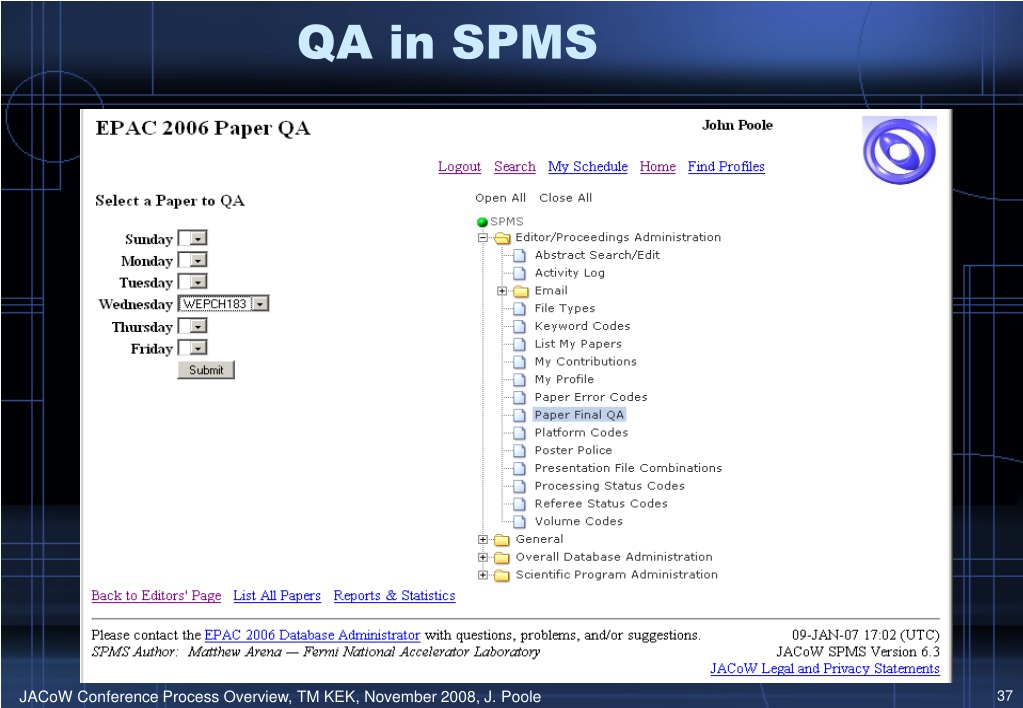Open the Tuesday paper dropdown
Viewport: 1023px width, 708px height.
(193, 282)
